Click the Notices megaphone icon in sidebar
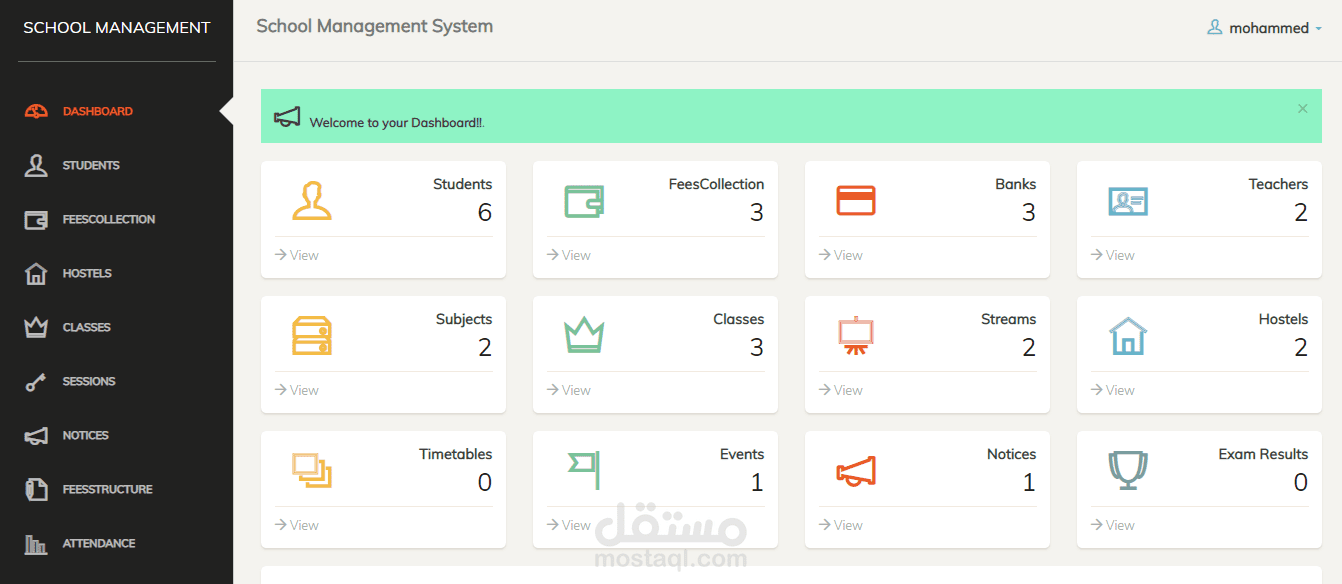 36,436
